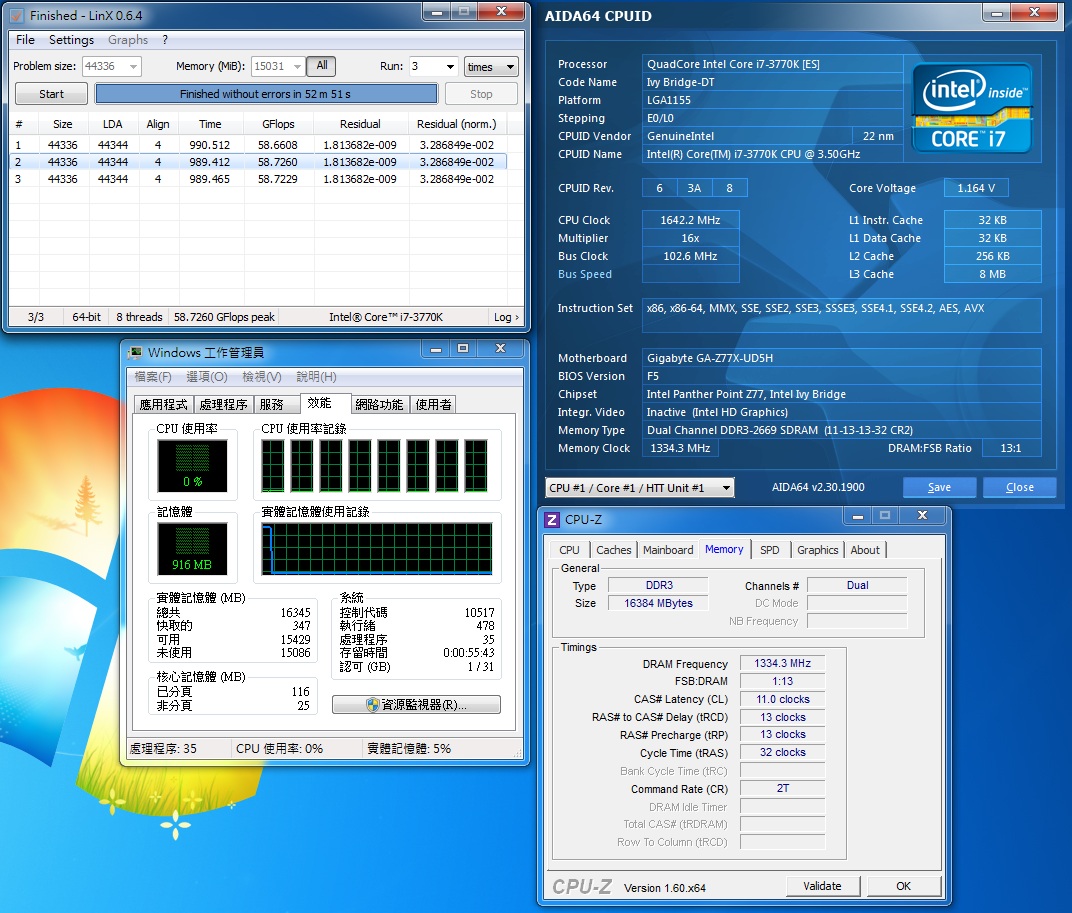Open the Problem size dropdown in LinX
The height and width of the screenshot is (913, 1072).
(133, 66)
